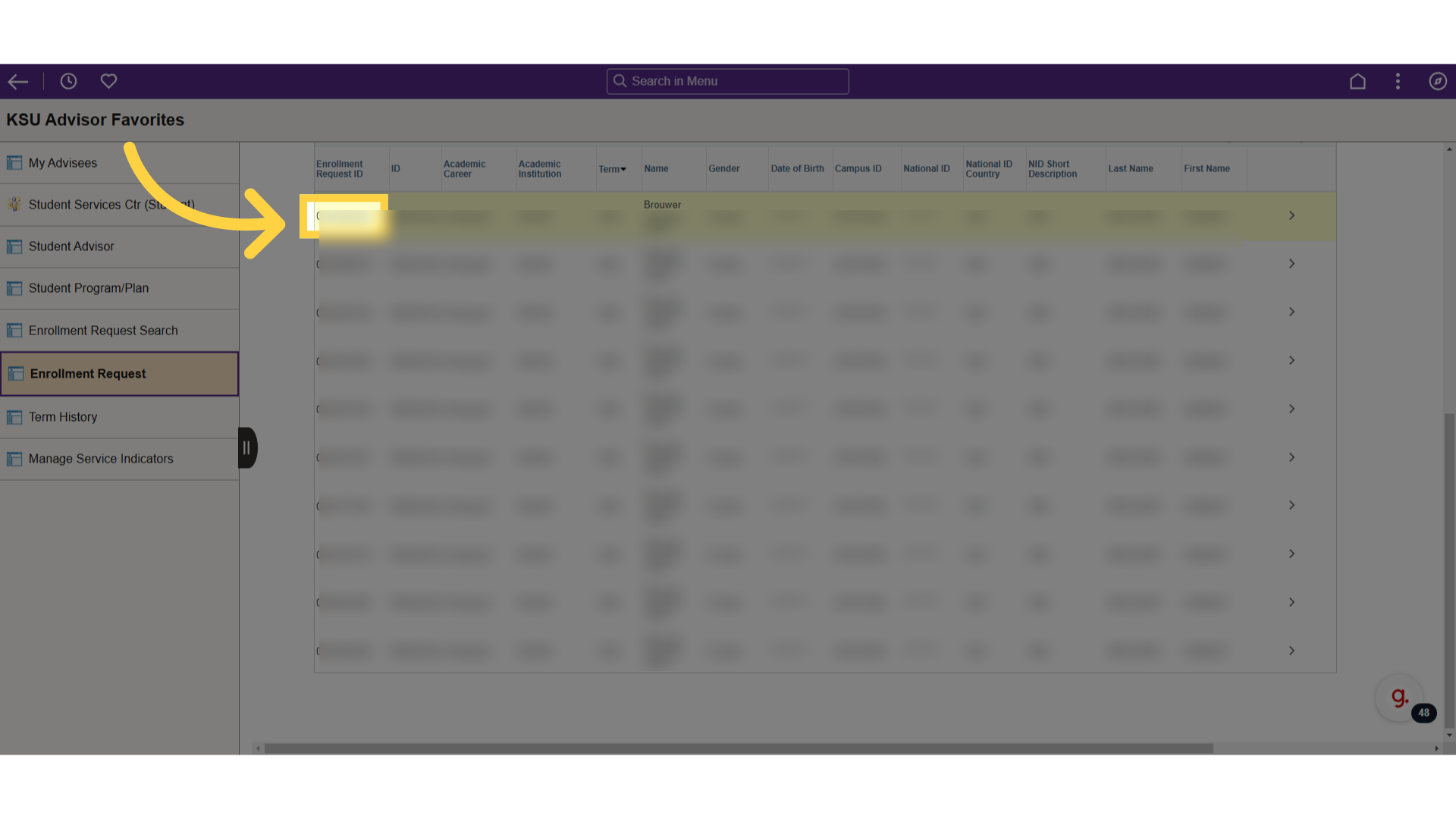Collapse the sidebar with handle tab

click(247, 448)
